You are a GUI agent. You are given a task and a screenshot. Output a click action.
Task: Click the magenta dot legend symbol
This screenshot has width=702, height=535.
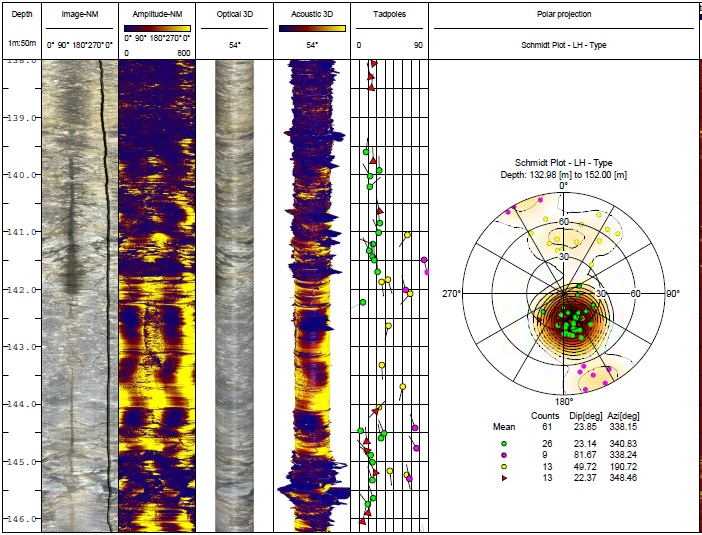(504, 455)
